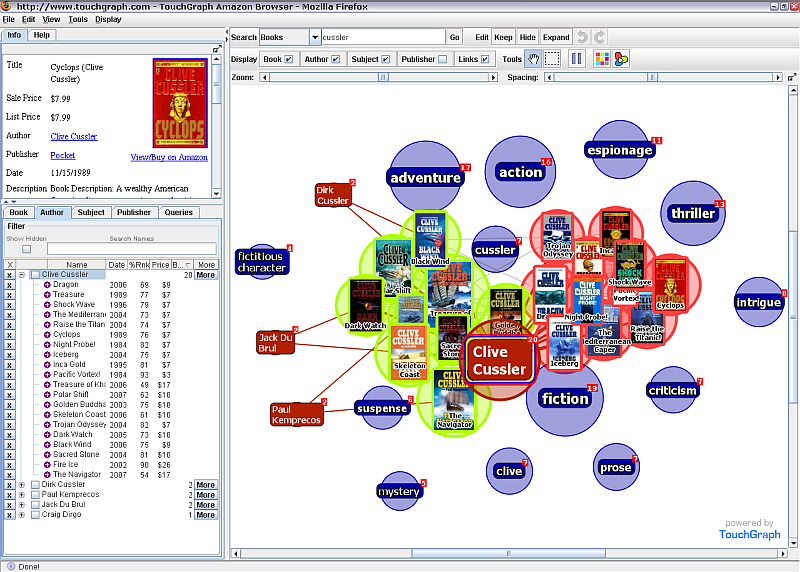800x572 pixels.
Task: Toggle the Book display checkbox
Action: 289,59
